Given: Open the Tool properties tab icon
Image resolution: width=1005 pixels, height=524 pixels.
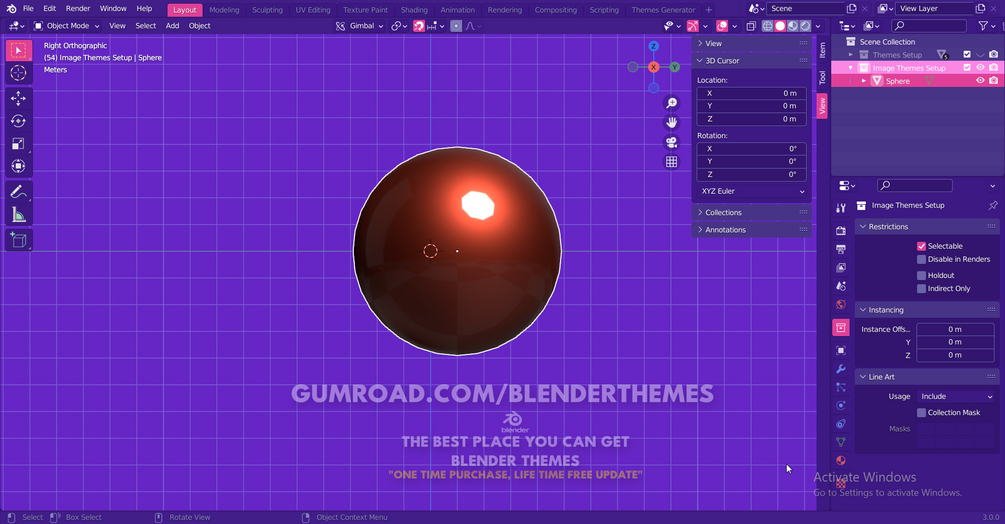Looking at the screenshot, I should point(841,208).
